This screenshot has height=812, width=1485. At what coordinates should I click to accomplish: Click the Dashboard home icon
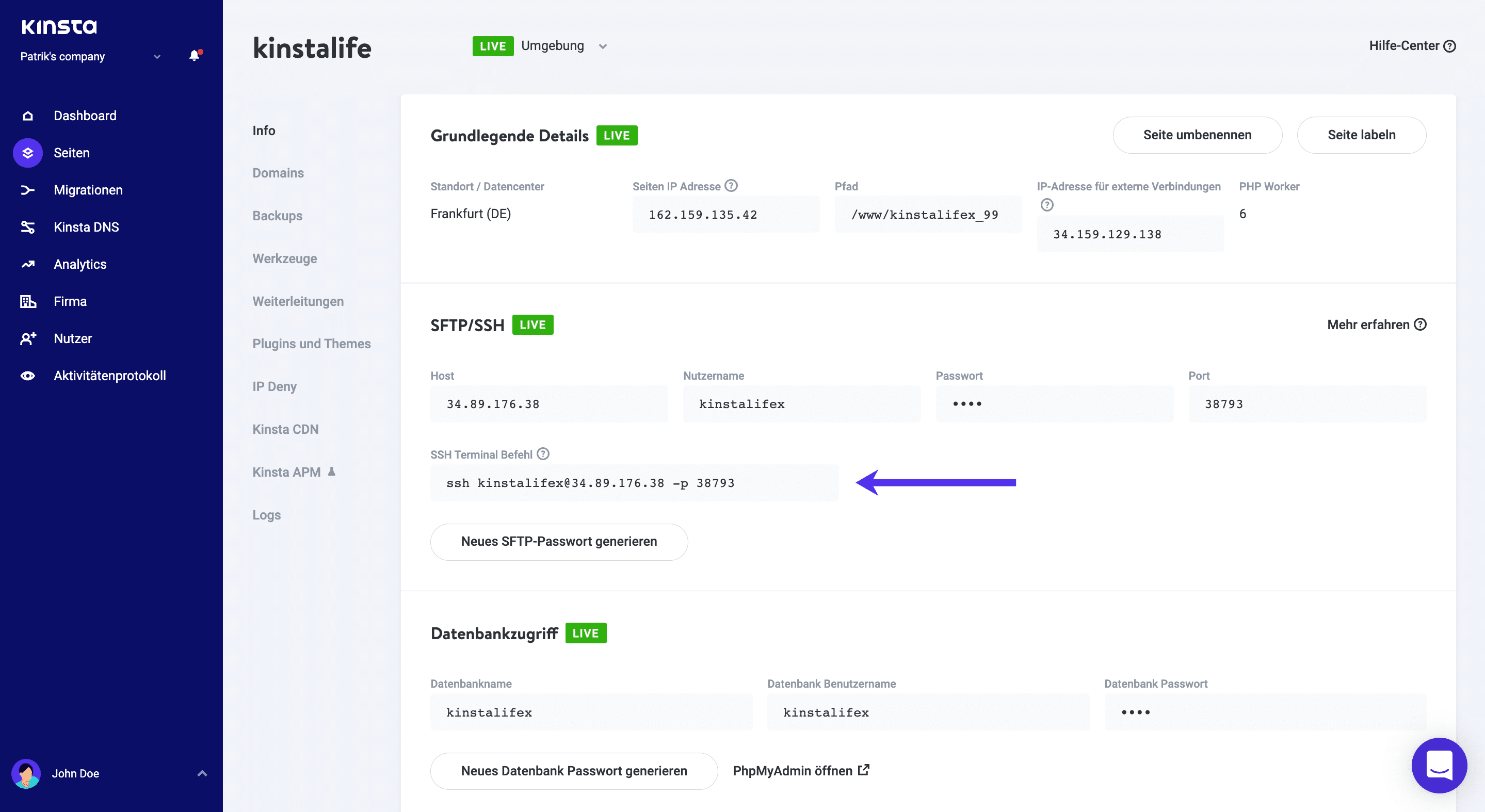pyautogui.click(x=28, y=116)
